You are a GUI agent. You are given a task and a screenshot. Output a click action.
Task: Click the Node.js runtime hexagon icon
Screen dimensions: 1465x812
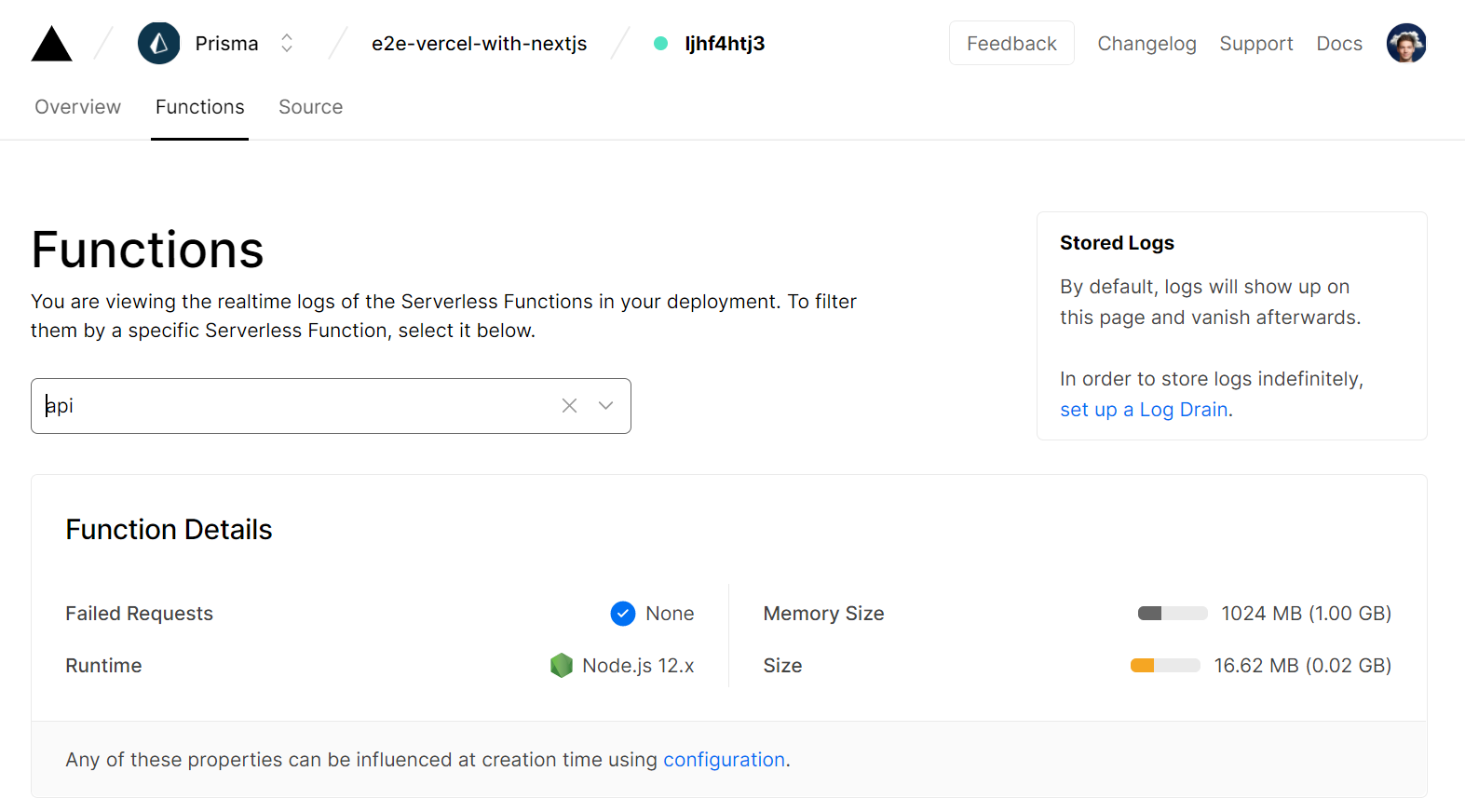click(x=562, y=666)
